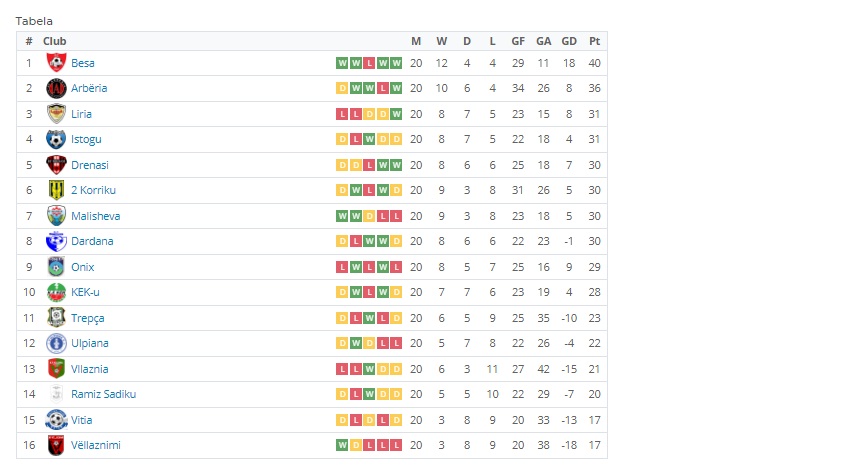Click the KEK-u club crest
The image size is (846, 469).
(56, 292)
